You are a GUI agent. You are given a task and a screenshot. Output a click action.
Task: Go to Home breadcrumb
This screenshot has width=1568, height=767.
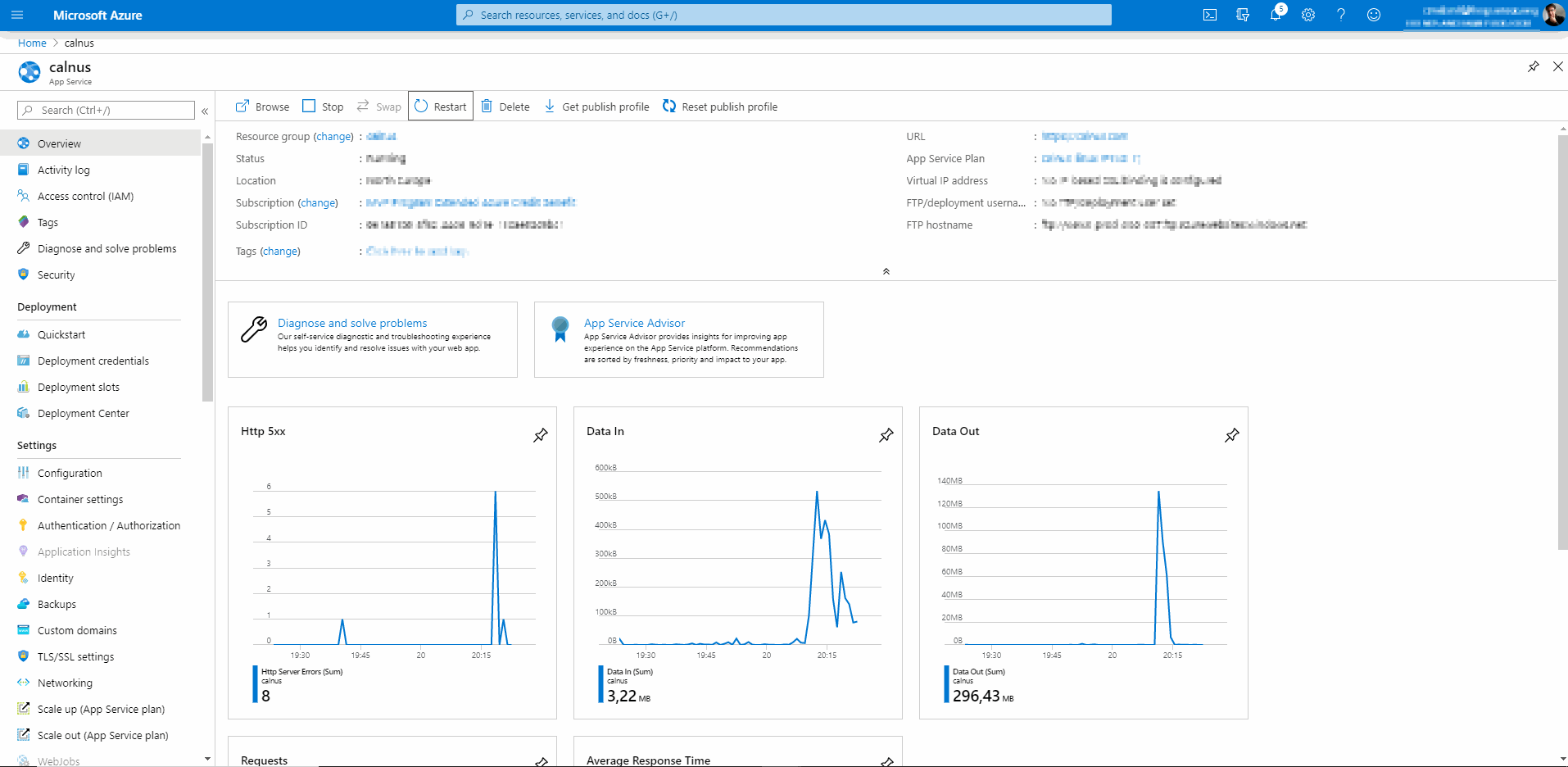32,43
